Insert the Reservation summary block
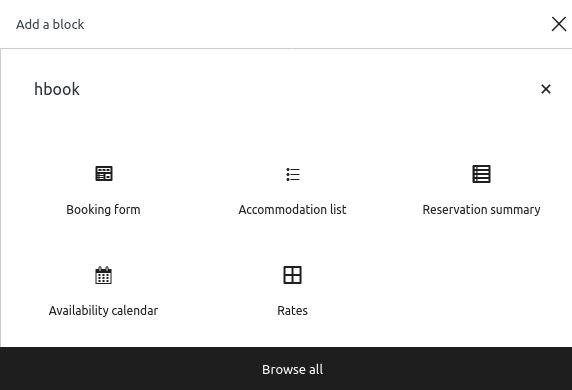This screenshot has width=572, height=390. tap(481, 190)
